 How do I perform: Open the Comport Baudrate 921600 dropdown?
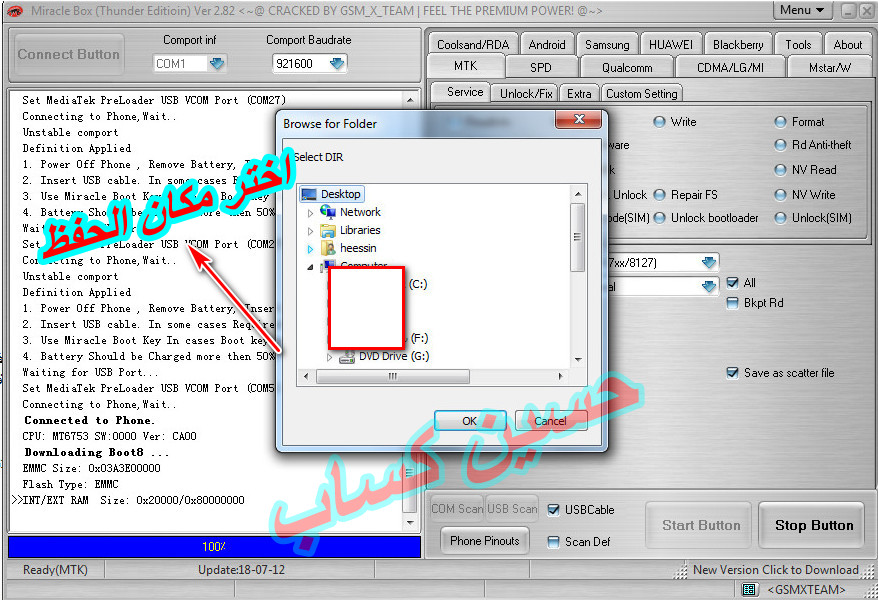[337, 64]
